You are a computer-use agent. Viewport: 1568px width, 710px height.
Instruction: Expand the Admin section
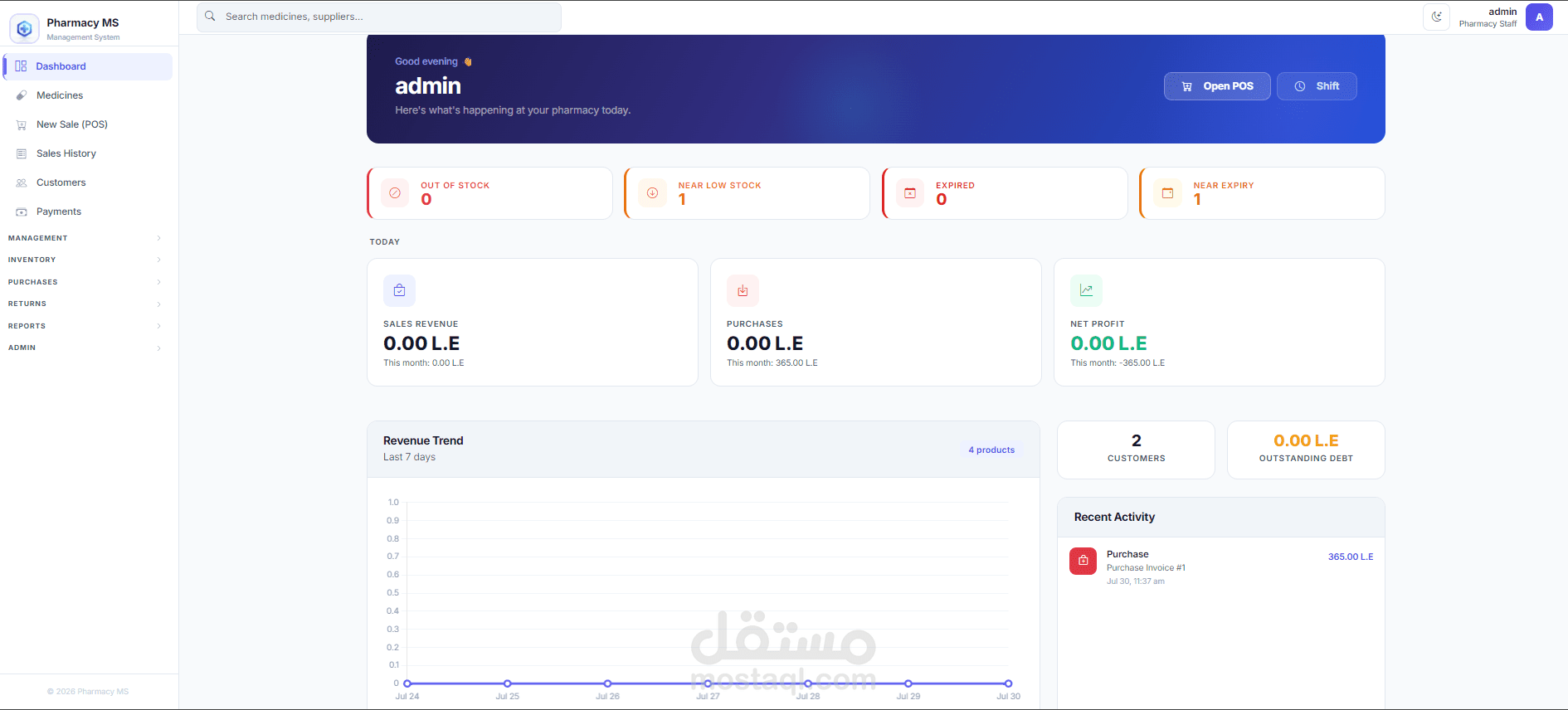coord(86,348)
